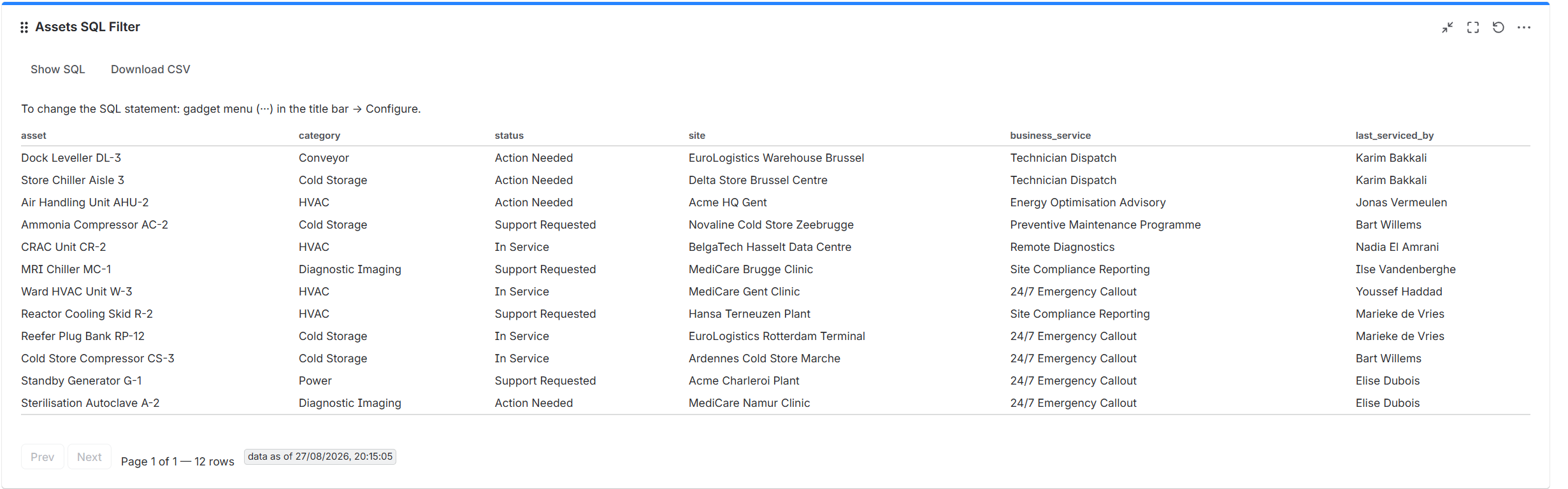Select MRI Chiller MC-1 asset

point(66,269)
